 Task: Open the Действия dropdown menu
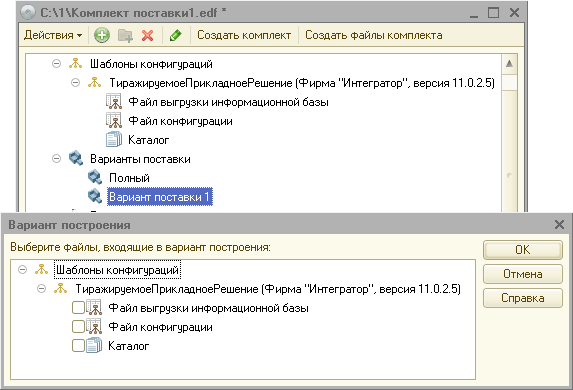(x=53, y=35)
